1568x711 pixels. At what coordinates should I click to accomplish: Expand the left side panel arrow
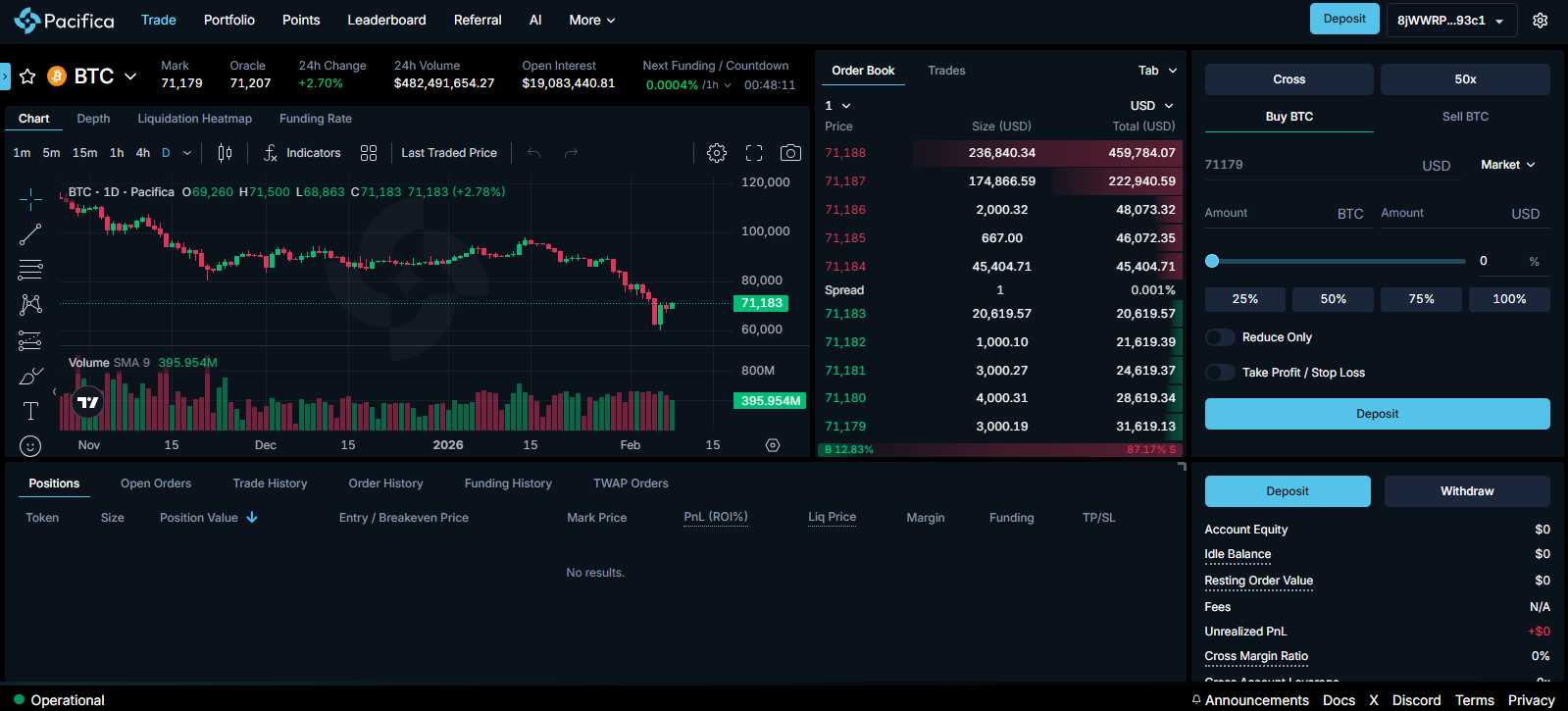(5, 76)
